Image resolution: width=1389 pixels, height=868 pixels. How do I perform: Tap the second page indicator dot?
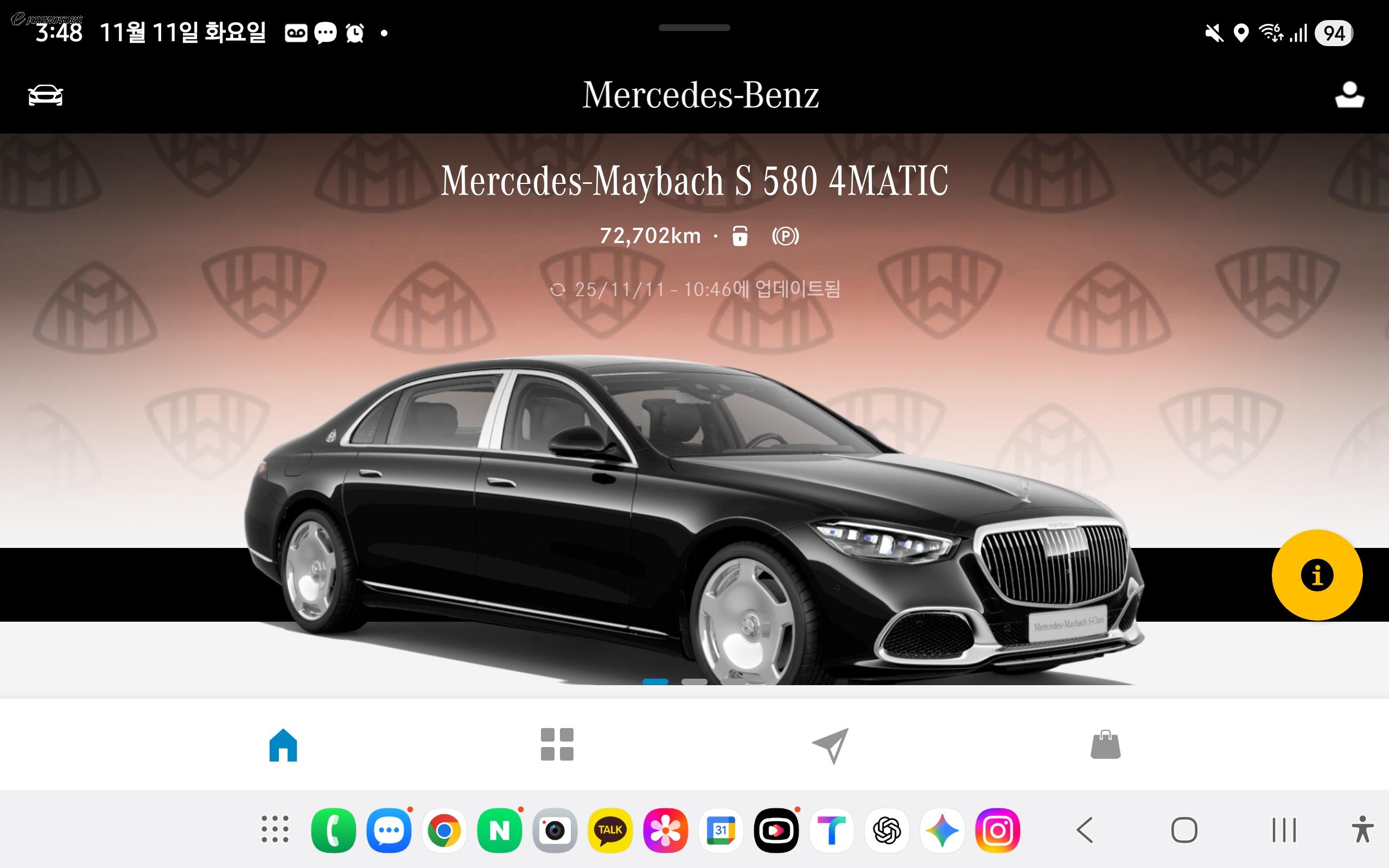point(694,681)
